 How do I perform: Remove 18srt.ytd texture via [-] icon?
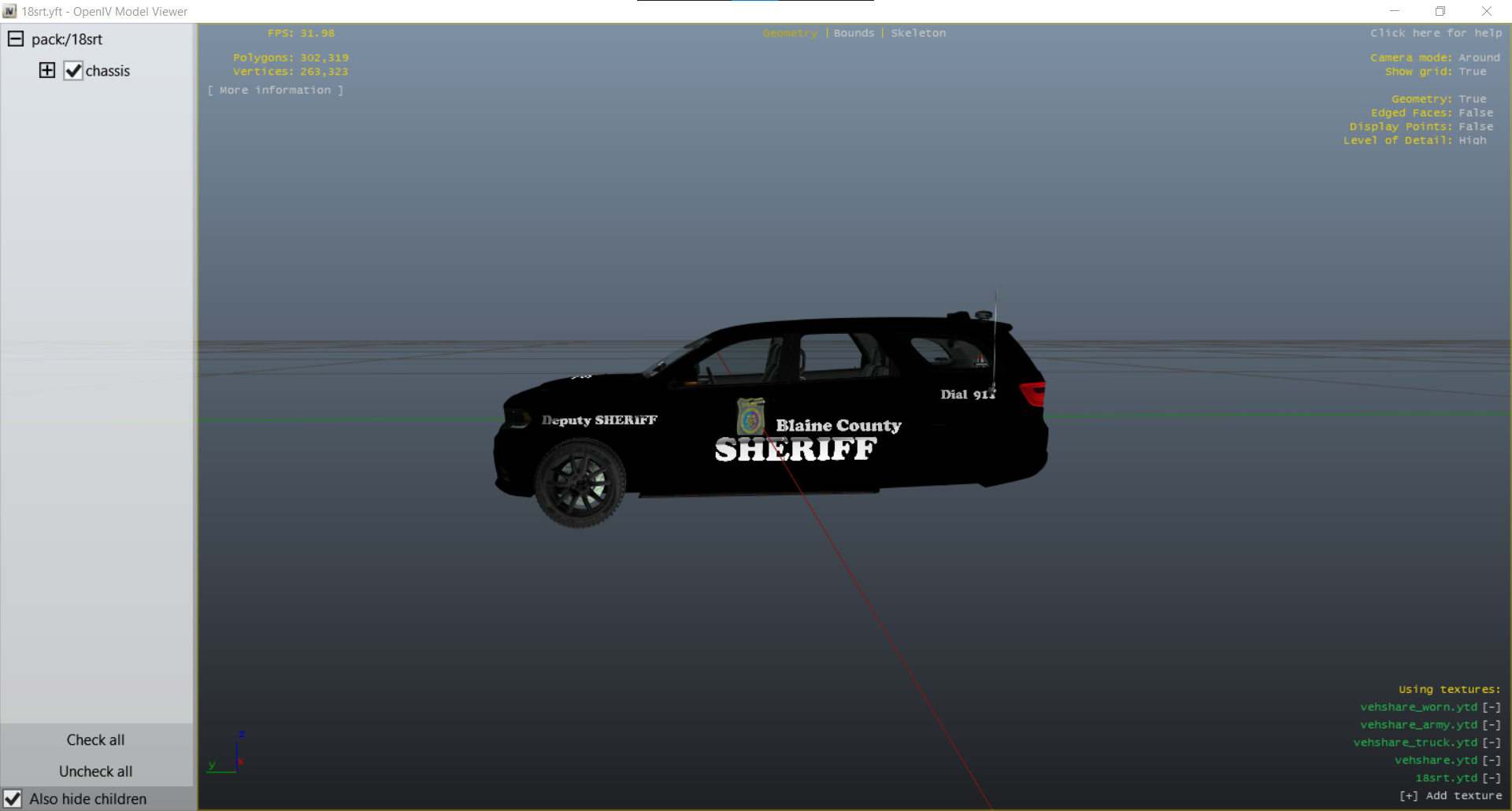[1492, 778]
